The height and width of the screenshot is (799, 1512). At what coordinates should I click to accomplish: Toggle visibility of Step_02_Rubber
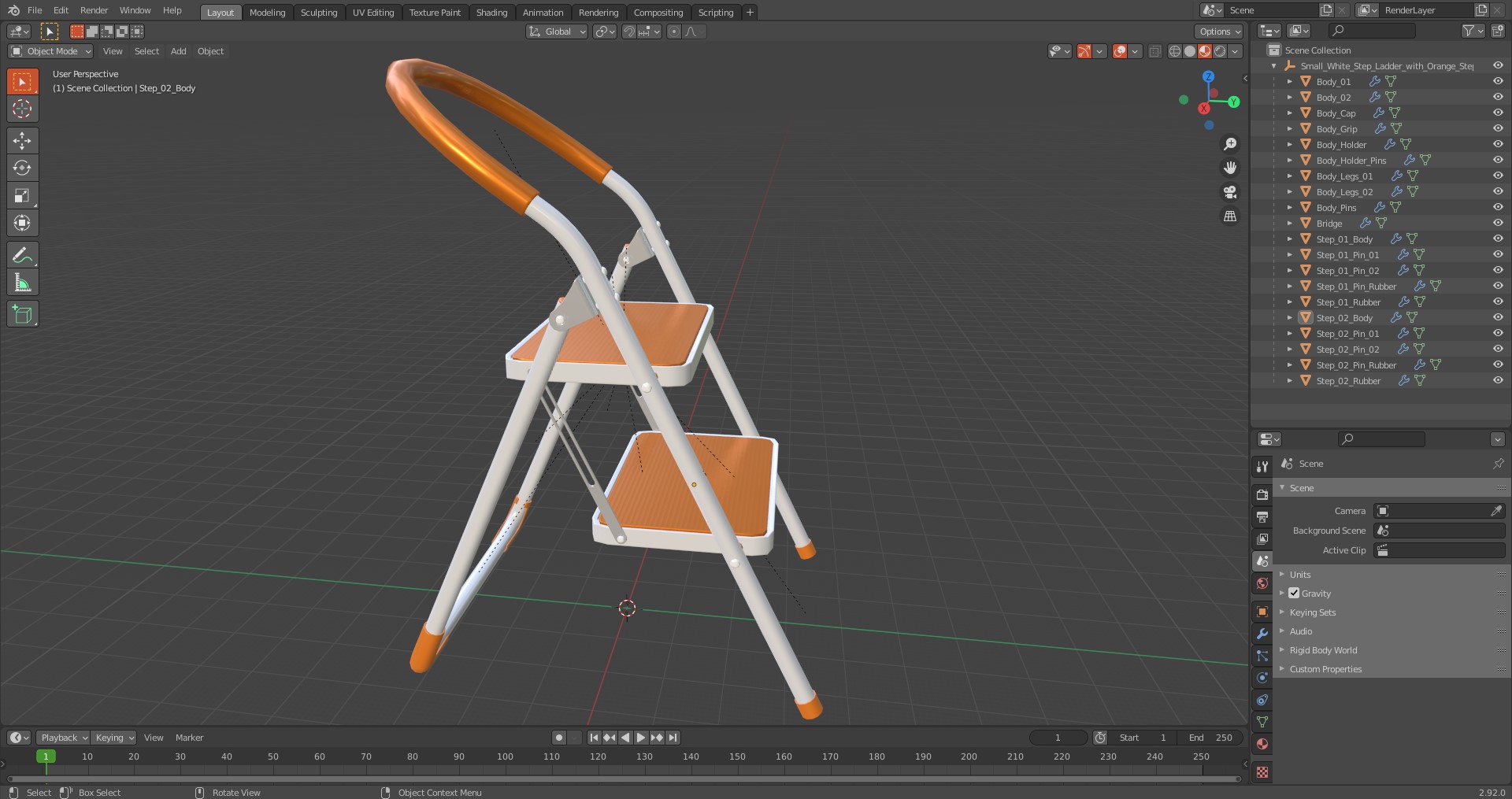(x=1498, y=380)
